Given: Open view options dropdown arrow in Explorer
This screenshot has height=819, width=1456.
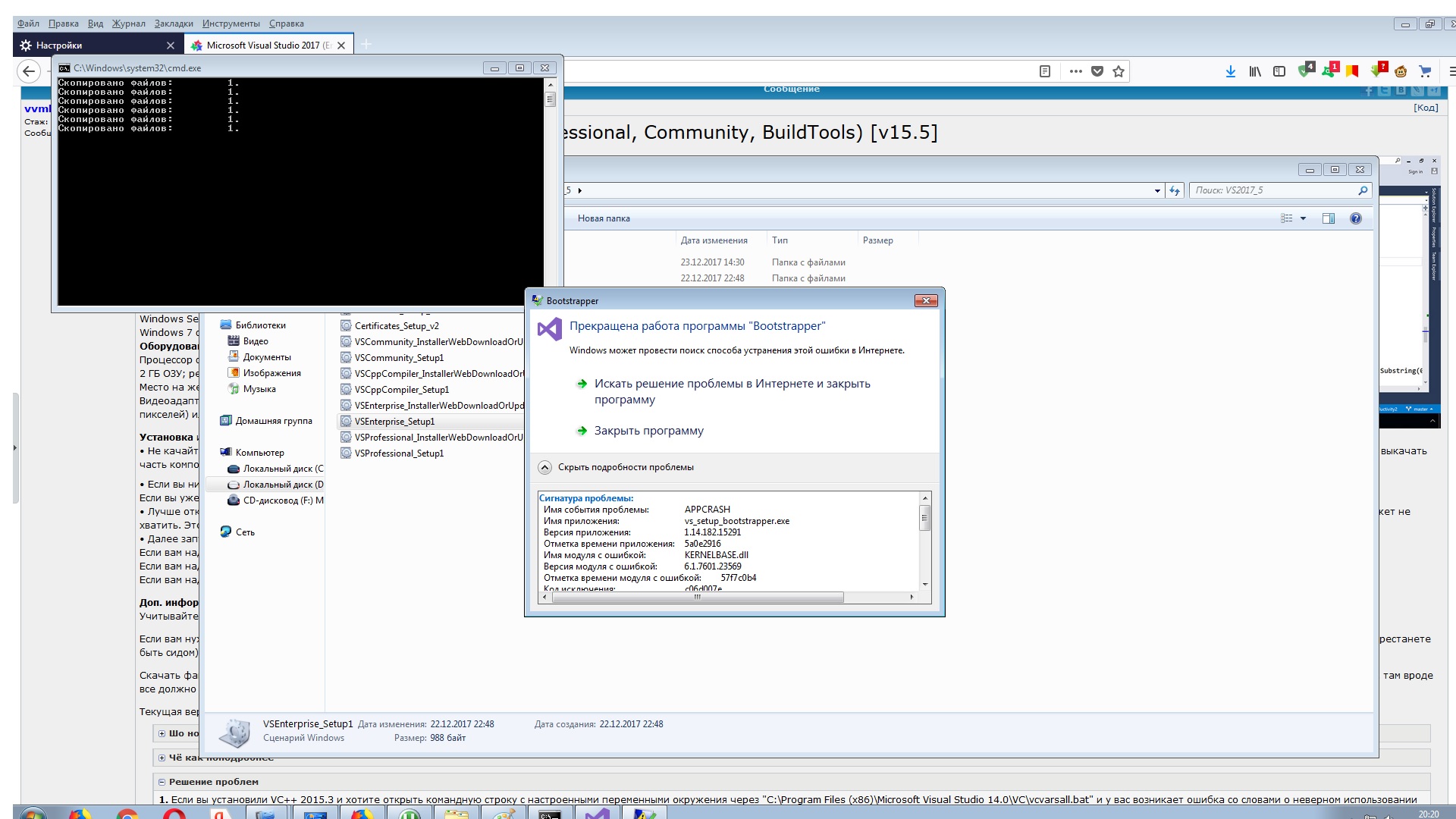Looking at the screenshot, I should tap(1303, 218).
